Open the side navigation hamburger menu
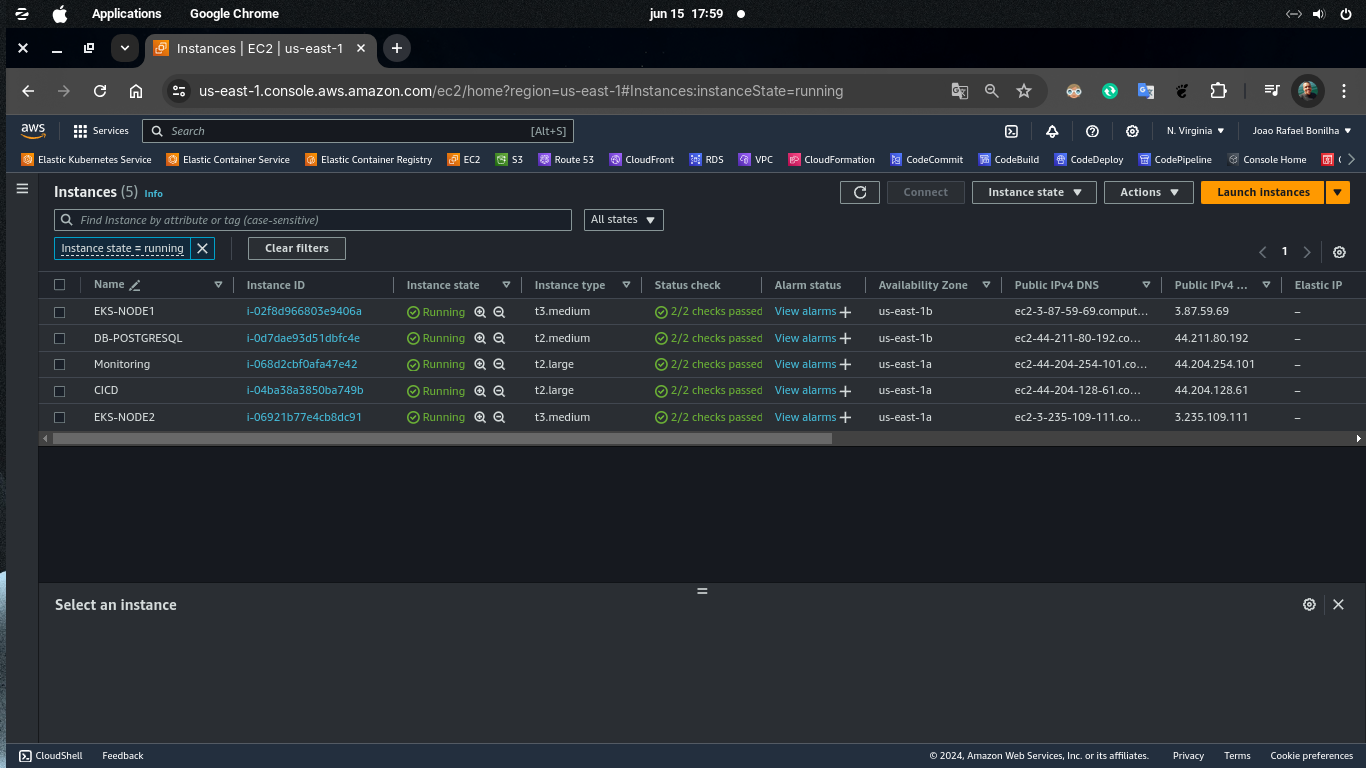This screenshot has height=768, width=1366. point(22,188)
